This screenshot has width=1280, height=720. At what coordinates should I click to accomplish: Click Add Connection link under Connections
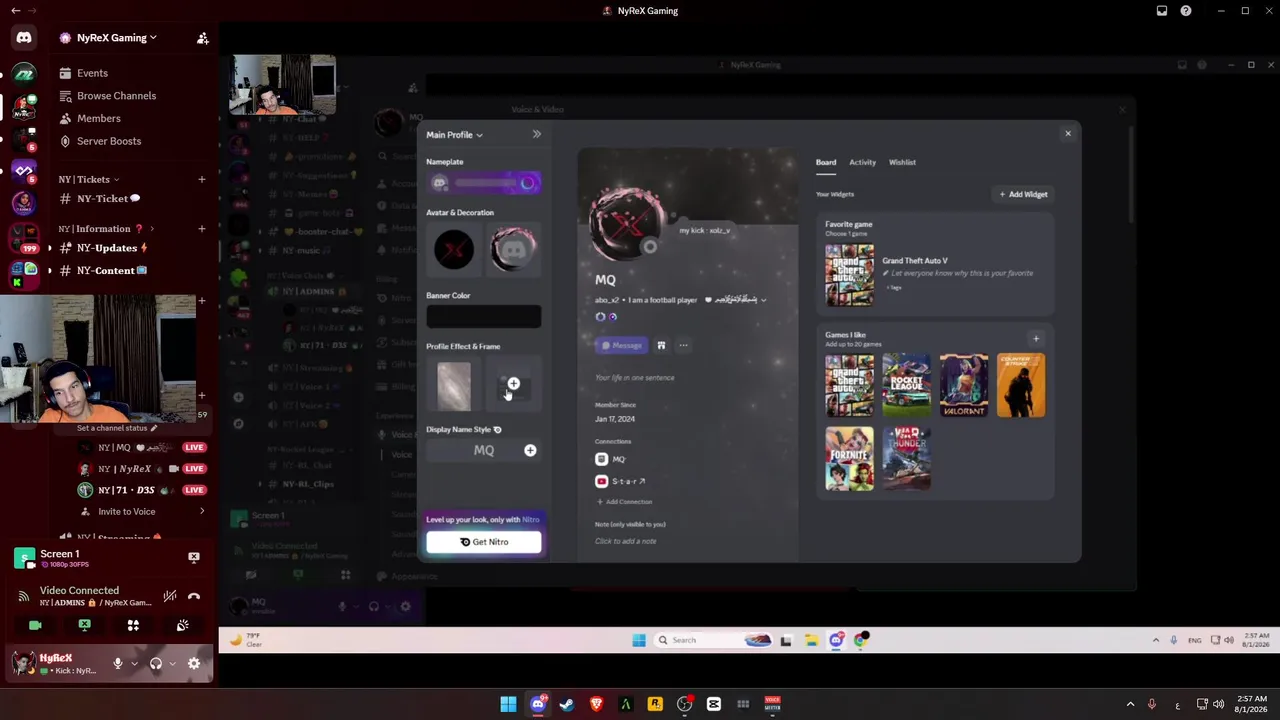tap(624, 502)
